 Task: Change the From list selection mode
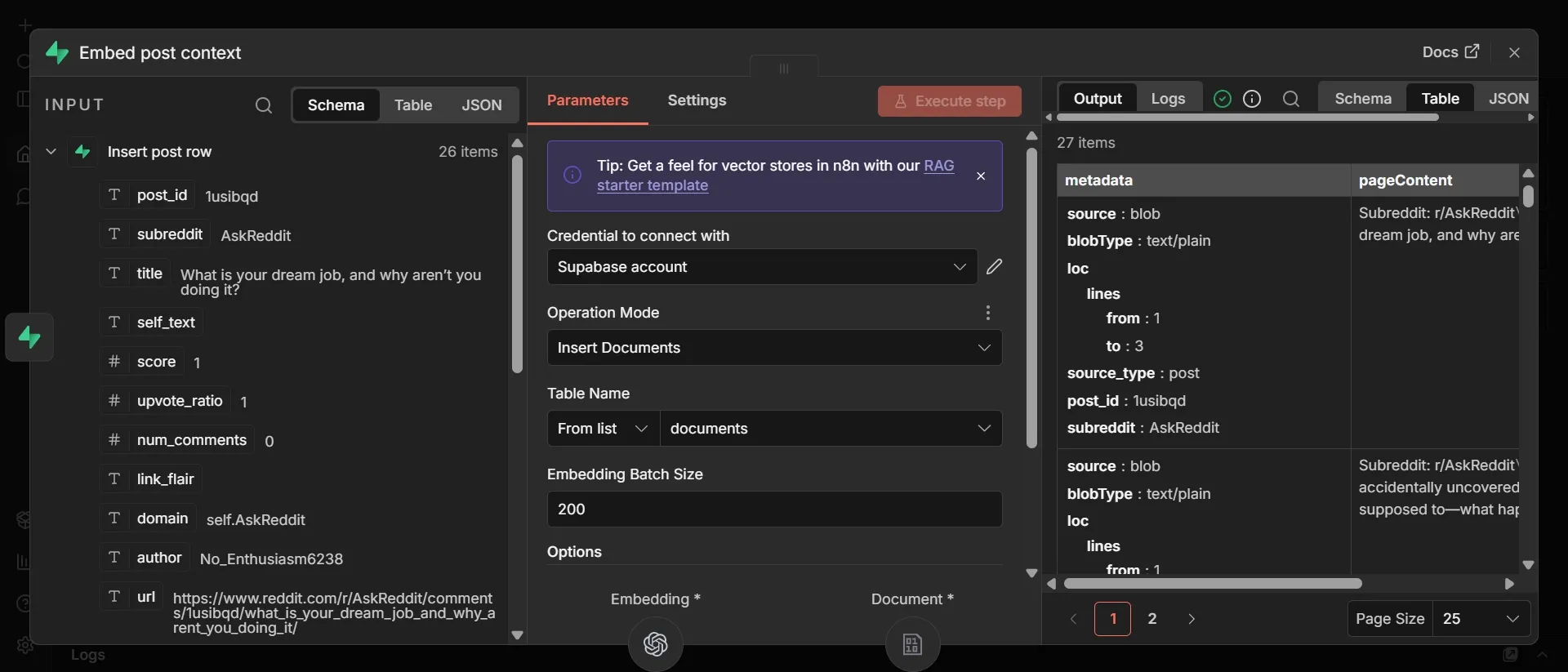pos(603,429)
